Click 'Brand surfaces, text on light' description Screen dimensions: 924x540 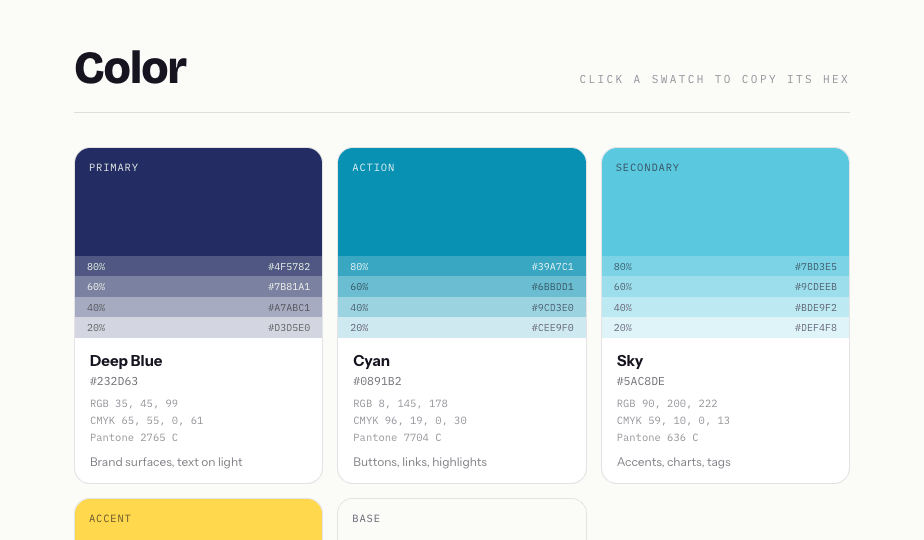[x=166, y=462]
